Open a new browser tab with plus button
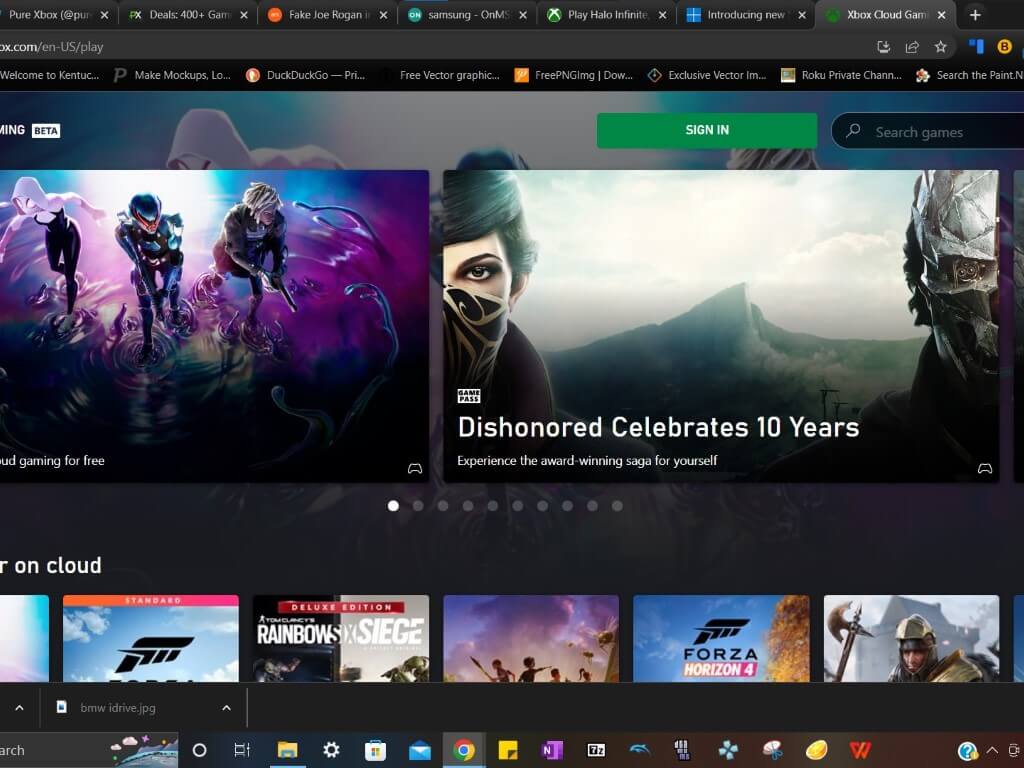The image size is (1024, 768). pos(975,14)
